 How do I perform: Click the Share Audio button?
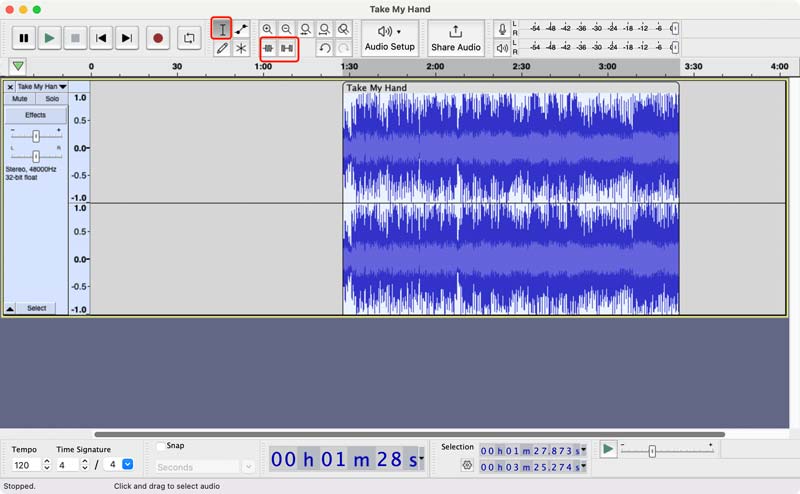[456, 38]
